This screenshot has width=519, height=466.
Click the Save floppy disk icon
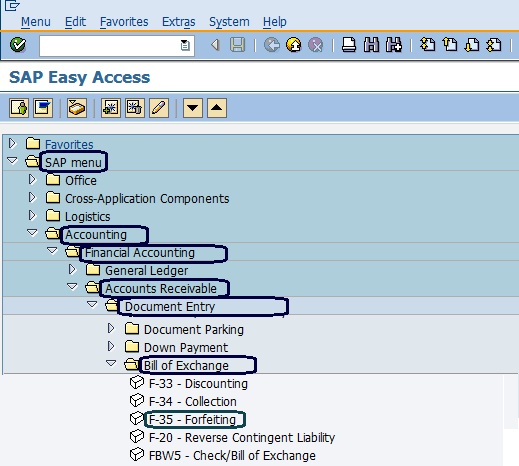237,45
